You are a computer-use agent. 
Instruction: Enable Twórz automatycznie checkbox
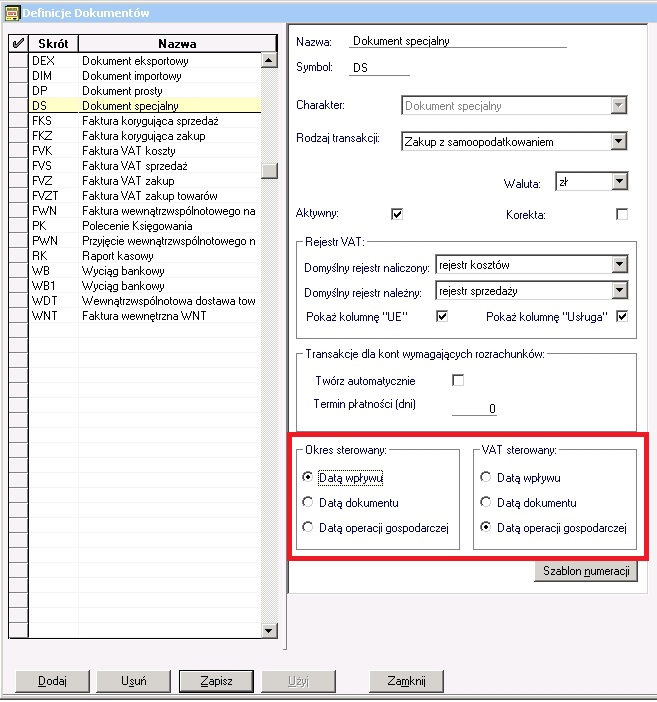458,380
